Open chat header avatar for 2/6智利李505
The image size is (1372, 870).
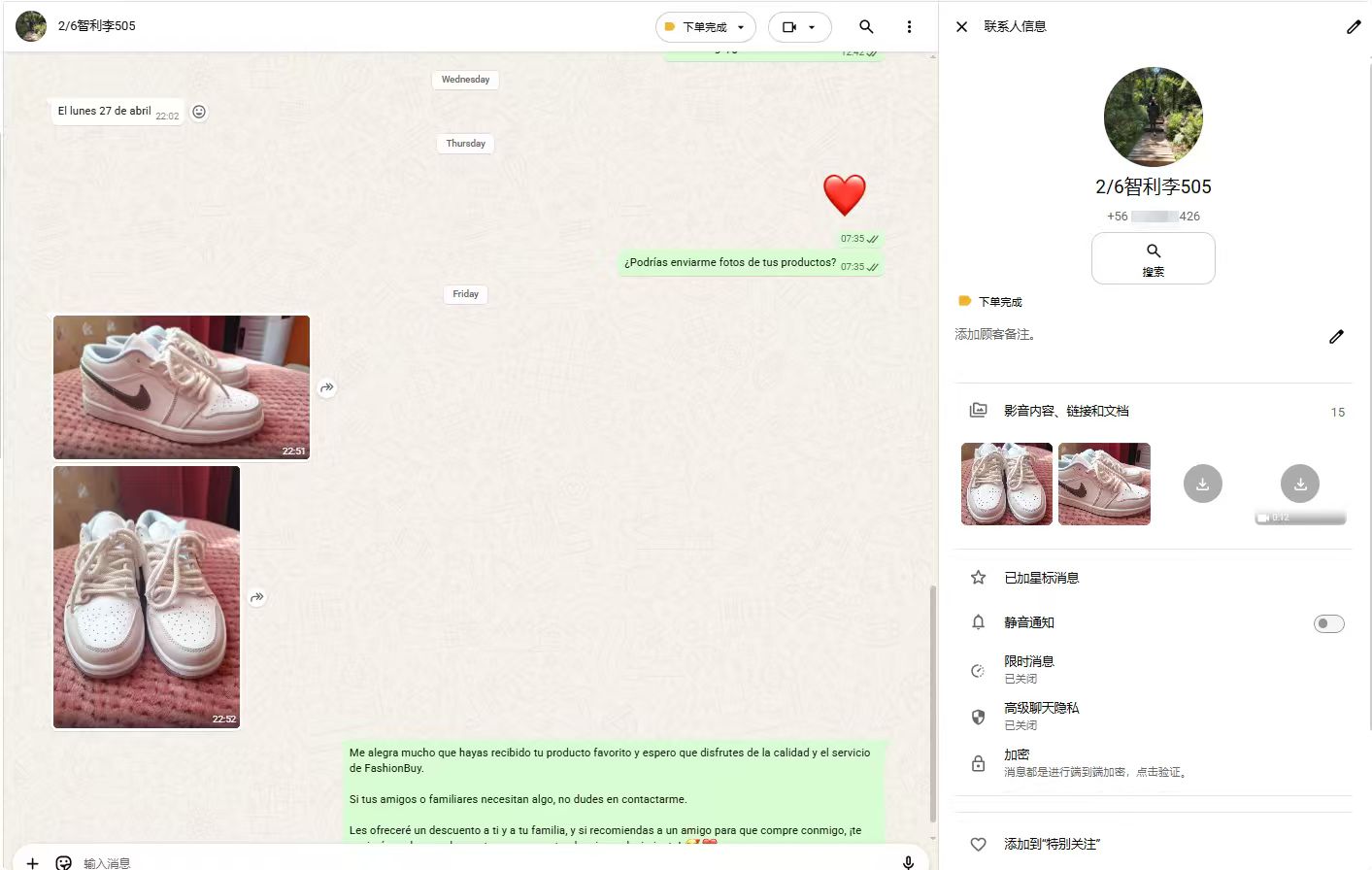click(31, 26)
